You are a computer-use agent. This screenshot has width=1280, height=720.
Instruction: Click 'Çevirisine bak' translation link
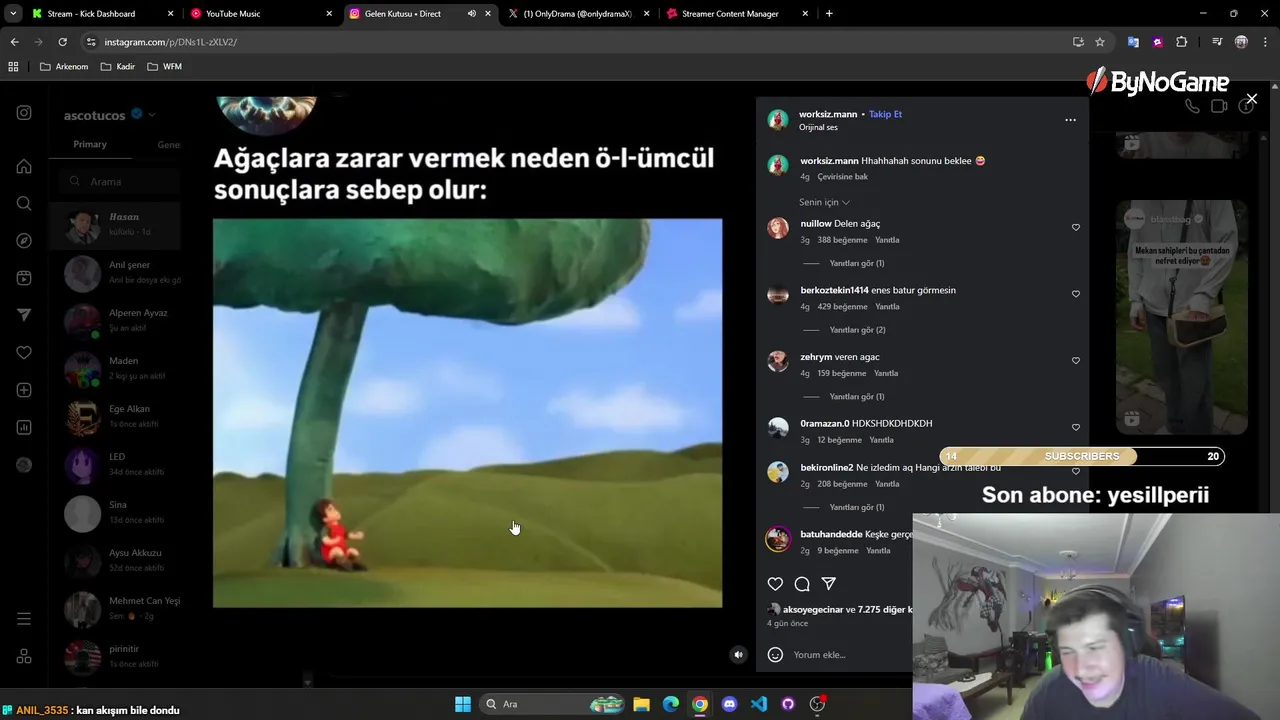tap(843, 177)
